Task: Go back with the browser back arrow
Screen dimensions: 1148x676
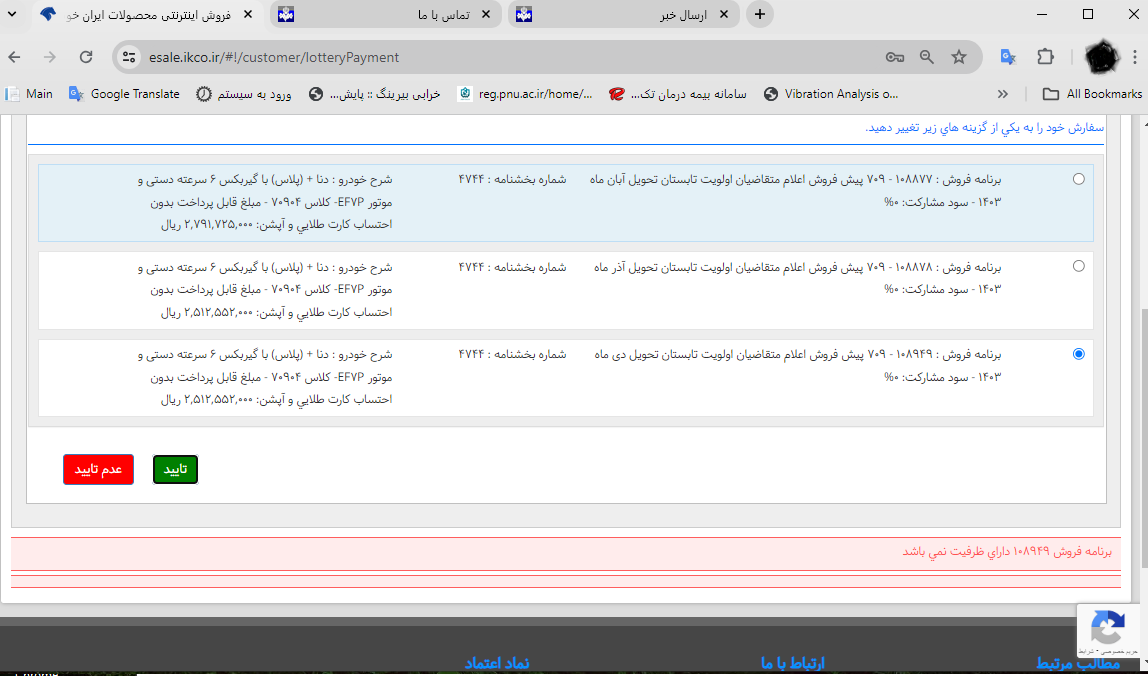Action: tap(15, 57)
